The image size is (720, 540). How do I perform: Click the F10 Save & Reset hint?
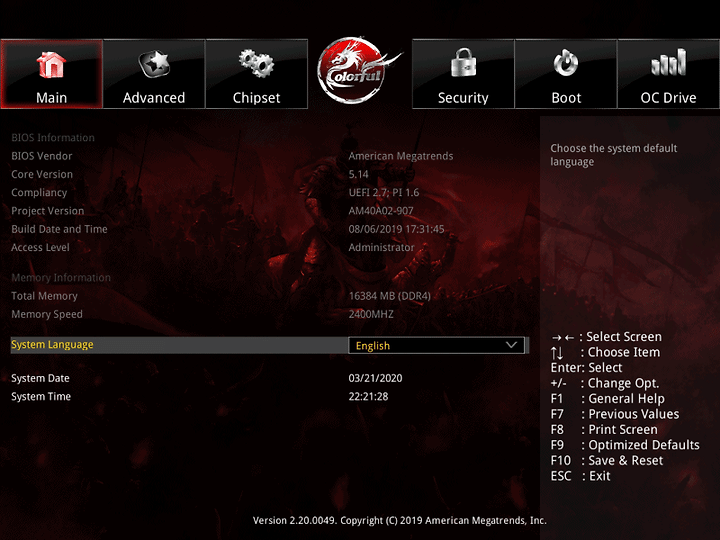[607, 461]
